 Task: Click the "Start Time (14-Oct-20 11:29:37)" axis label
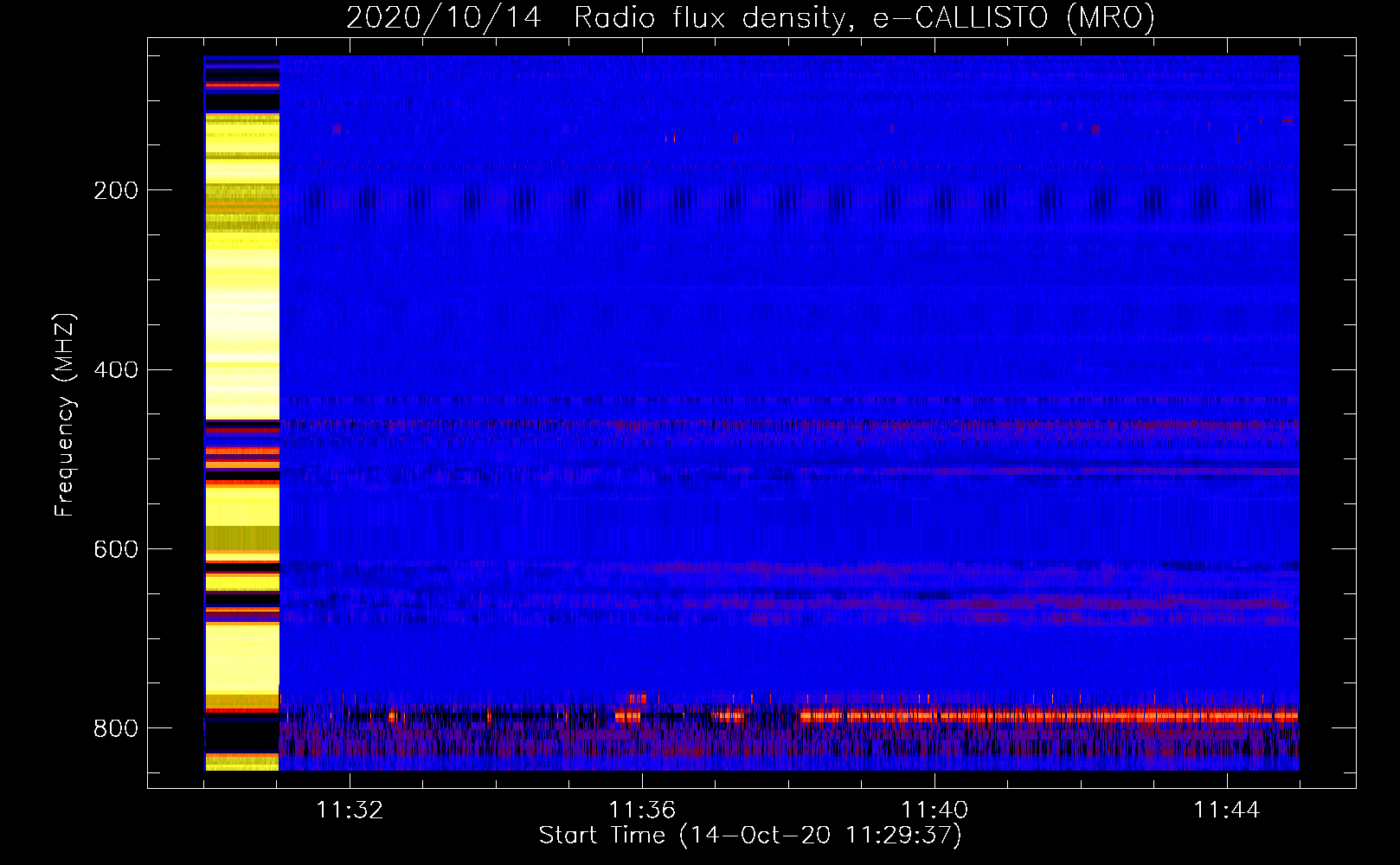pos(750,836)
